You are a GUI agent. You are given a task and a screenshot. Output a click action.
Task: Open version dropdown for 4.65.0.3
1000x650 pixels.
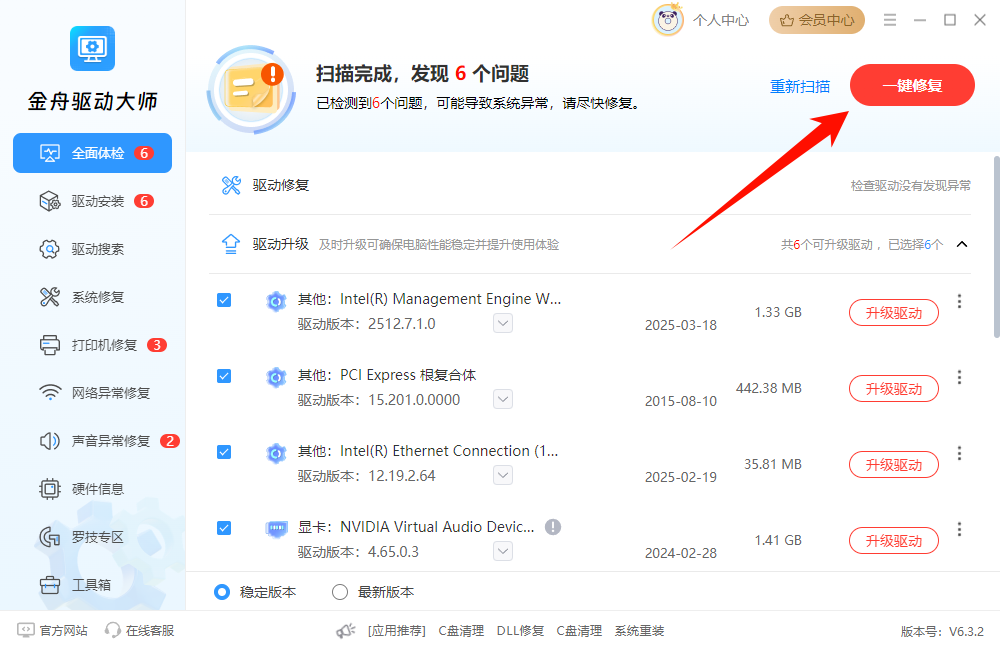503,551
